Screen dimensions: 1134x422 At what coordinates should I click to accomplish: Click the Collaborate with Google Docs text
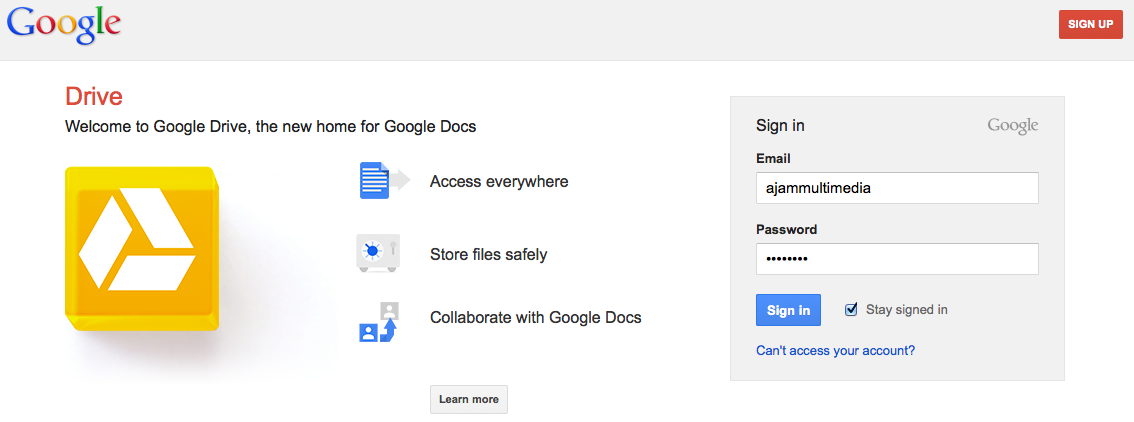pyautogui.click(x=535, y=317)
